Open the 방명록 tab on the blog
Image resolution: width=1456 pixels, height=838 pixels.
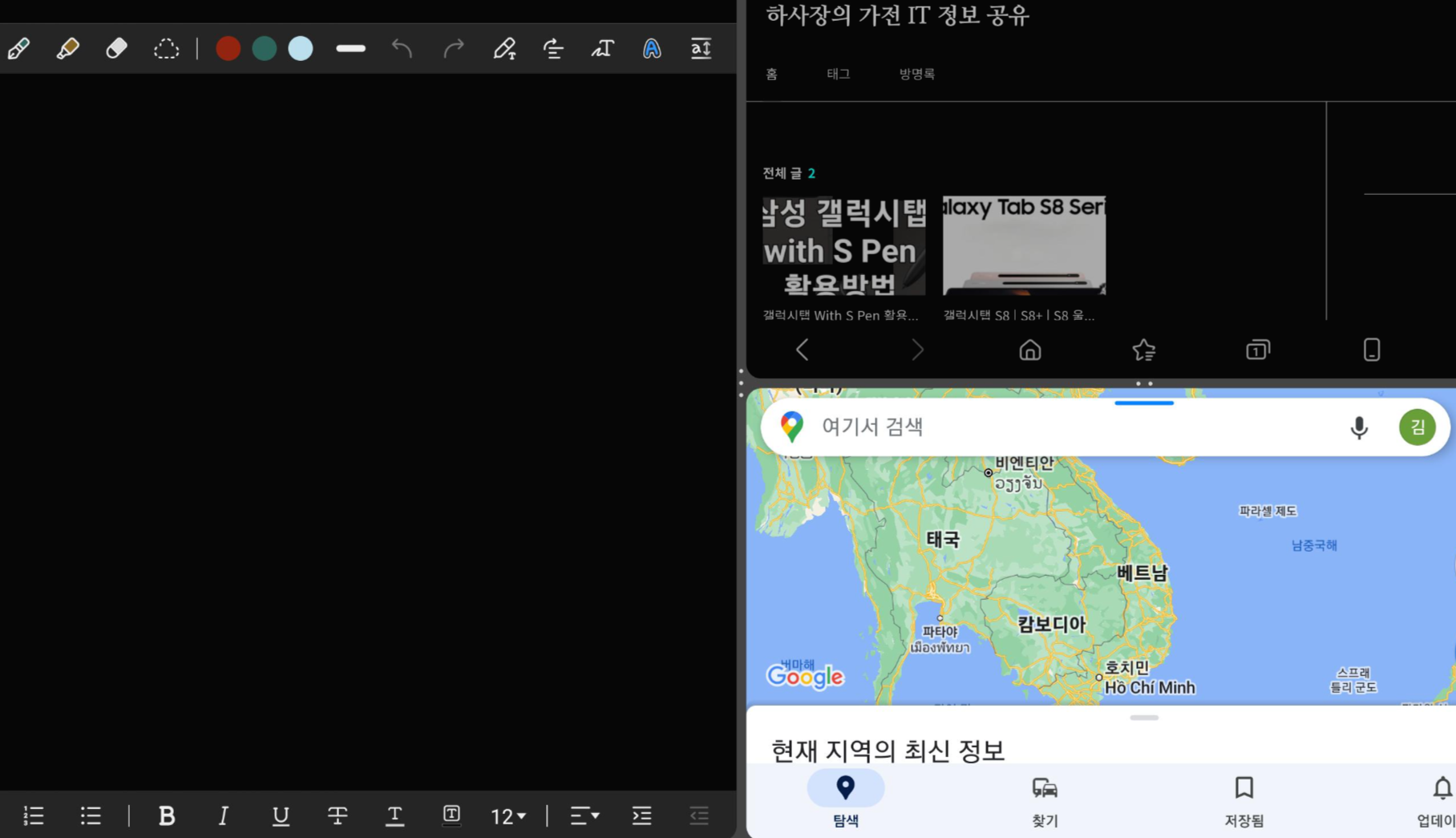[x=917, y=74]
